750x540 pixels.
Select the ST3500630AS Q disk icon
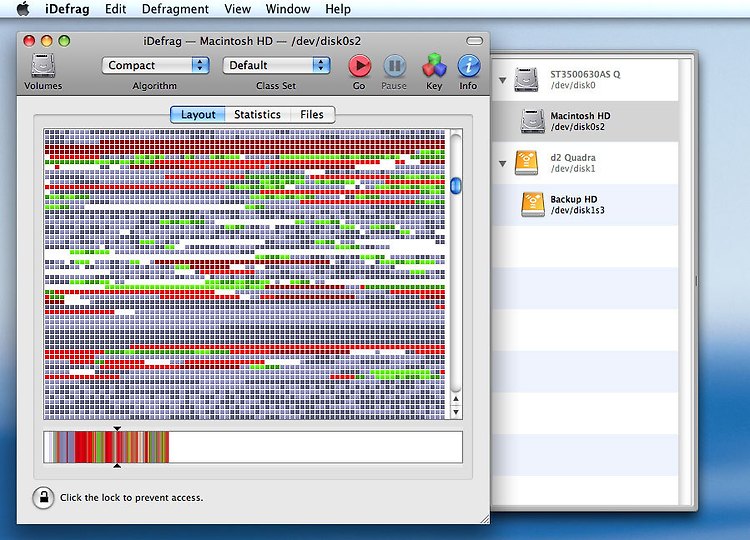click(x=527, y=79)
